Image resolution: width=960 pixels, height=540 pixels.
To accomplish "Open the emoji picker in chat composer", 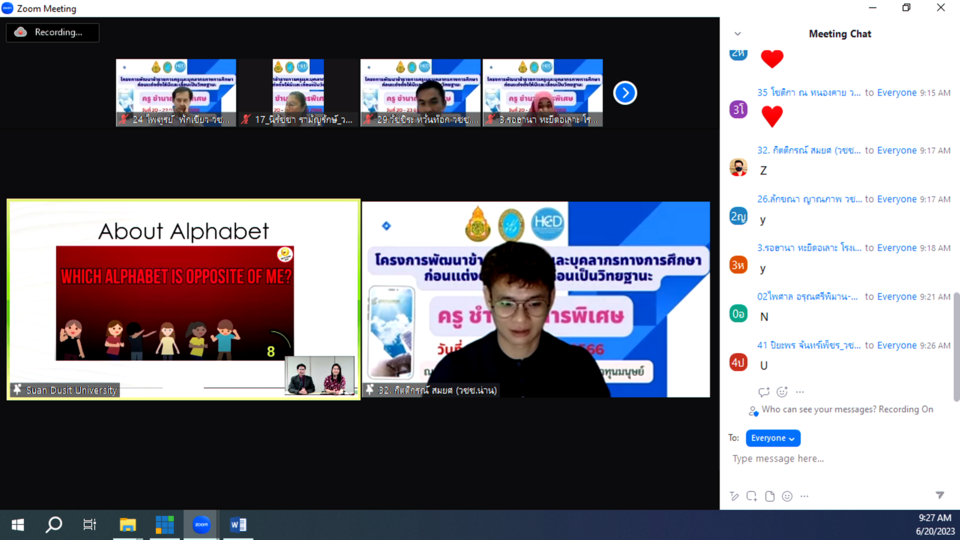I will tap(787, 496).
